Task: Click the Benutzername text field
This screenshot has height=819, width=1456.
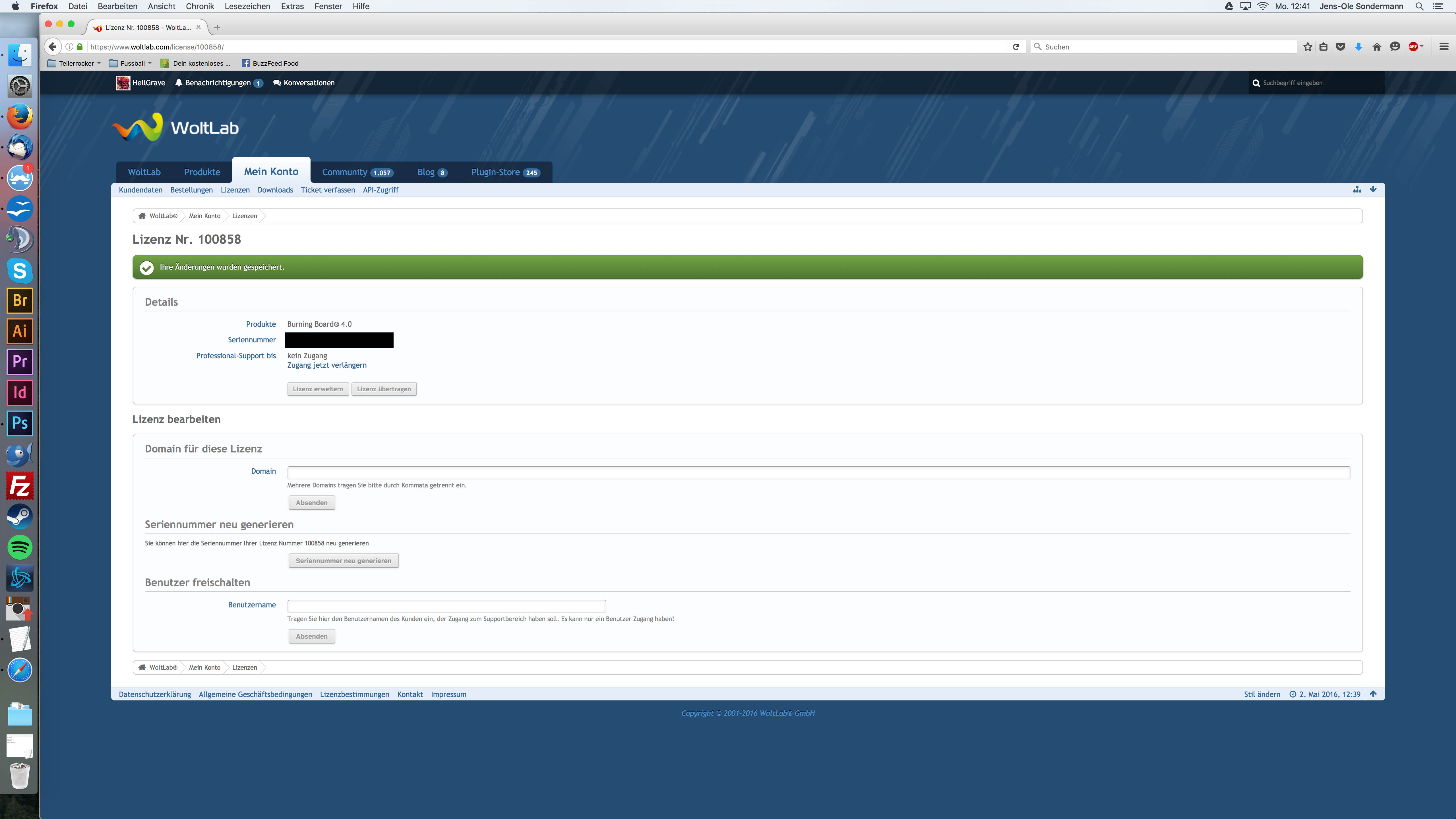Action: [x=446, y=606]
